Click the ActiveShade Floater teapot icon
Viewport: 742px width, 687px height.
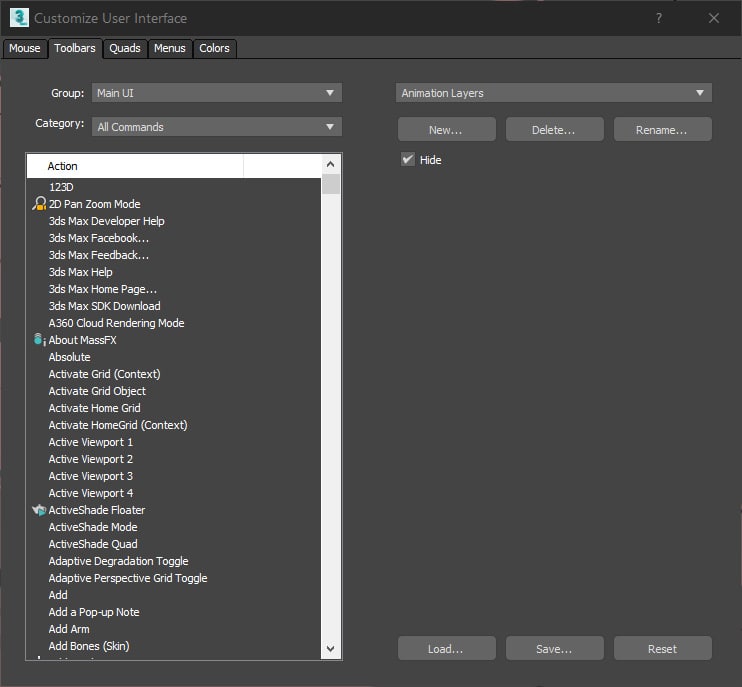39,510
